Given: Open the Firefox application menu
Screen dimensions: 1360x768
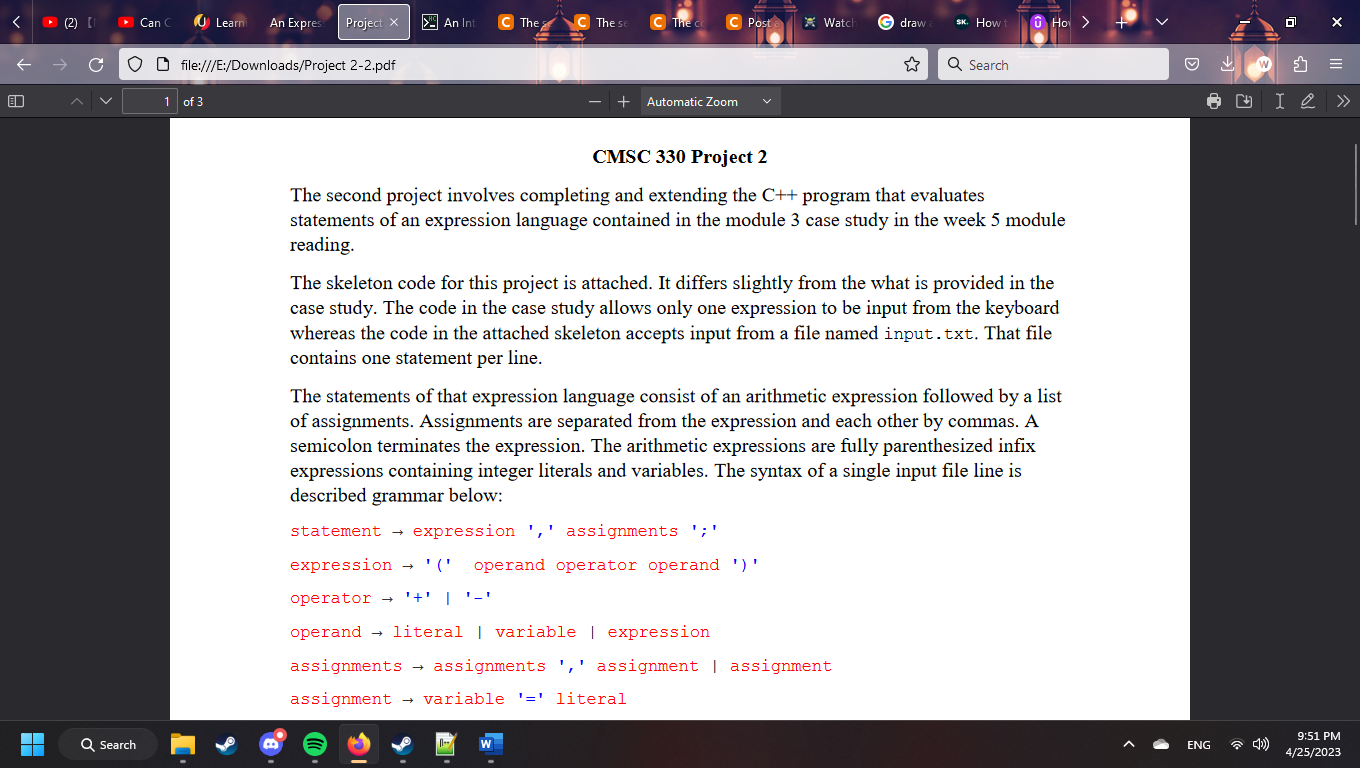Looking at the screenshot, I should (1336, 64).
